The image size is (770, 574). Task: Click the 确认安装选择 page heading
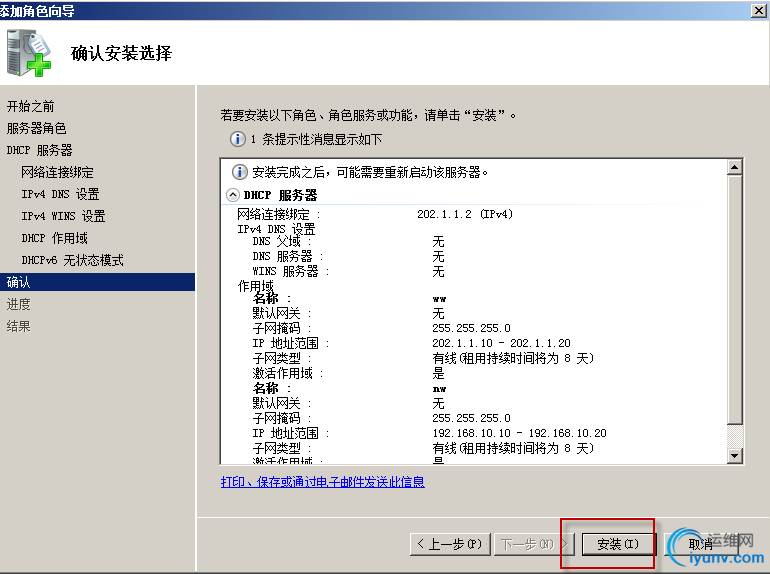click(121, 53)
